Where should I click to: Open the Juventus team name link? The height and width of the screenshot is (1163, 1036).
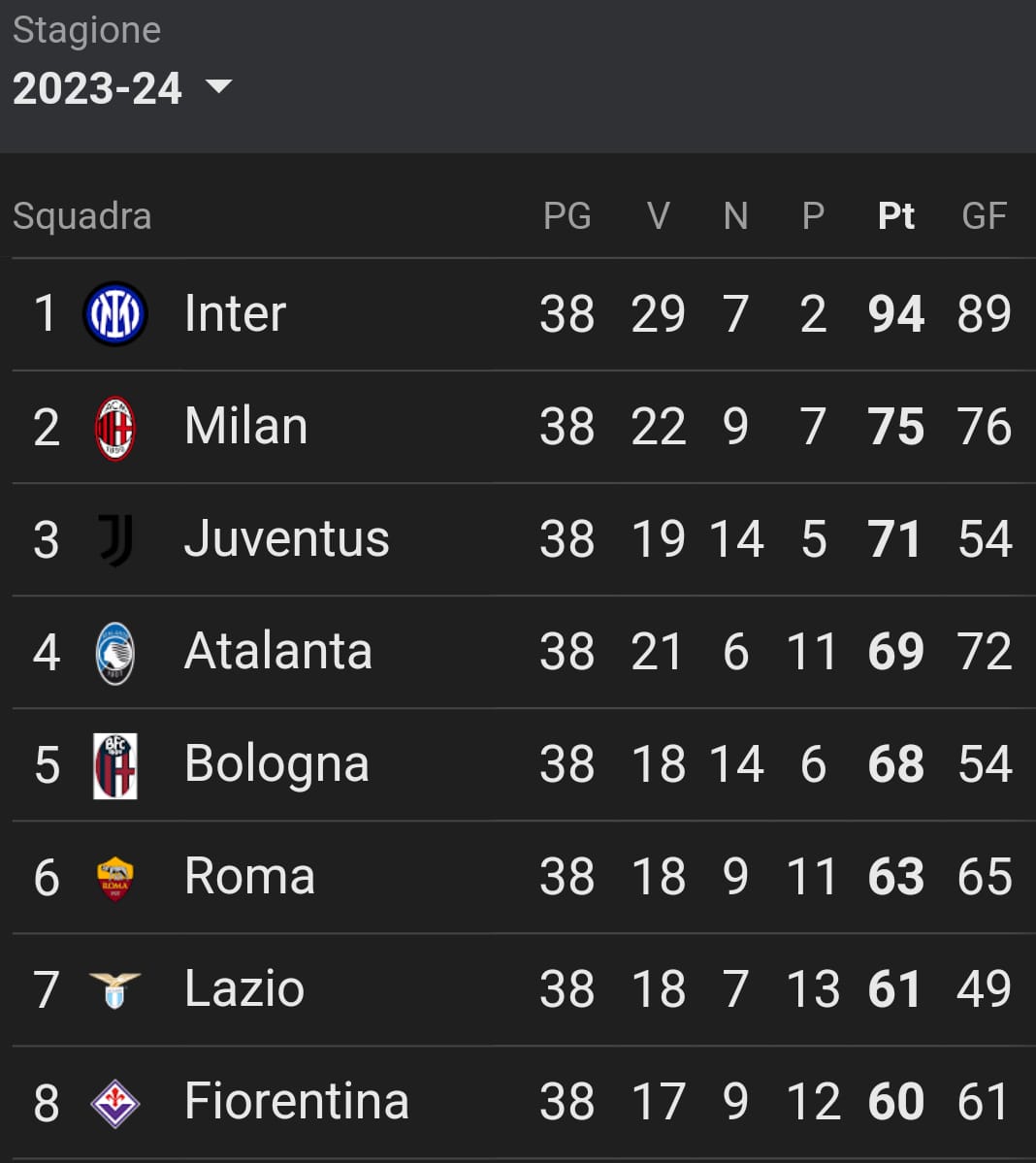pyautogui.click(x=287, y=538)
